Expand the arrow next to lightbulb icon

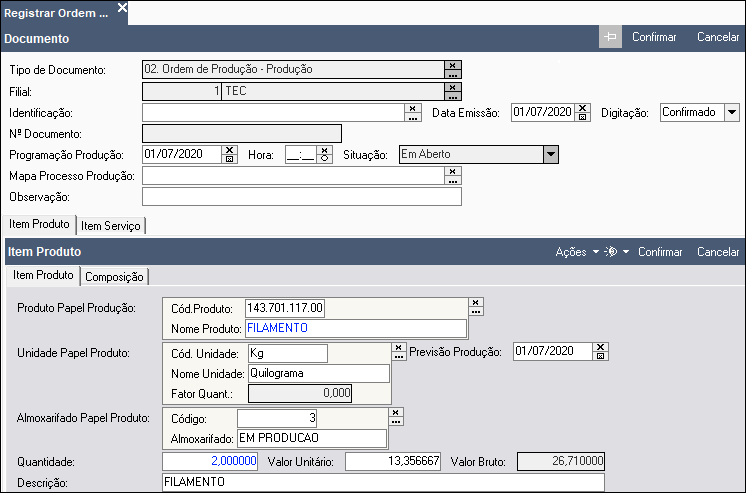pos(626,252)
